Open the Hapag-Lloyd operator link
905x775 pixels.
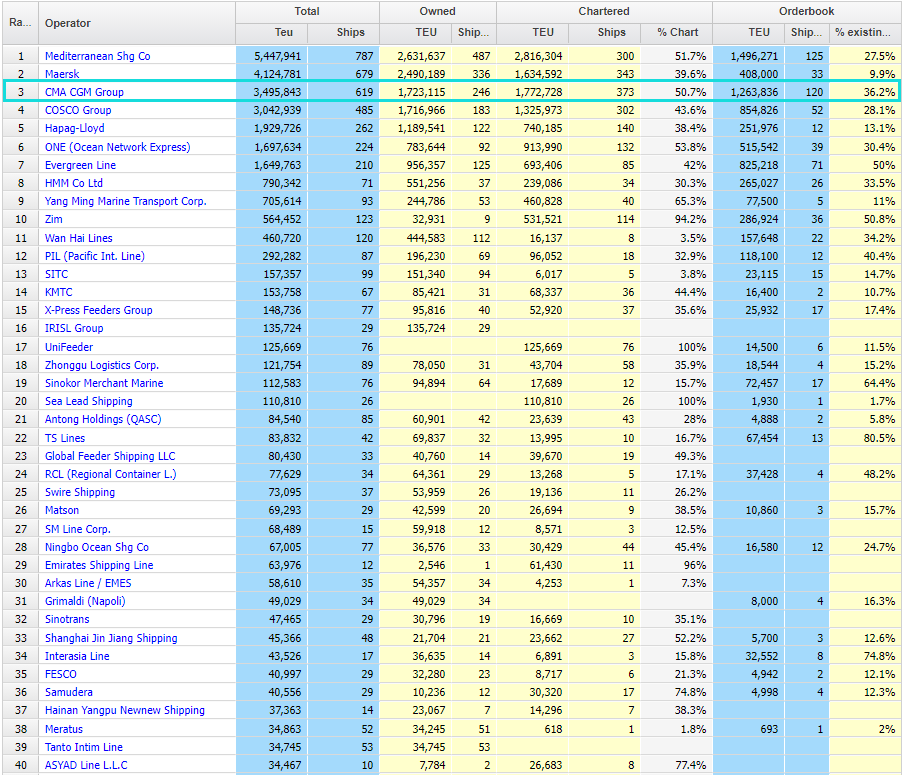pyautogui.click(x=74, y=128)
